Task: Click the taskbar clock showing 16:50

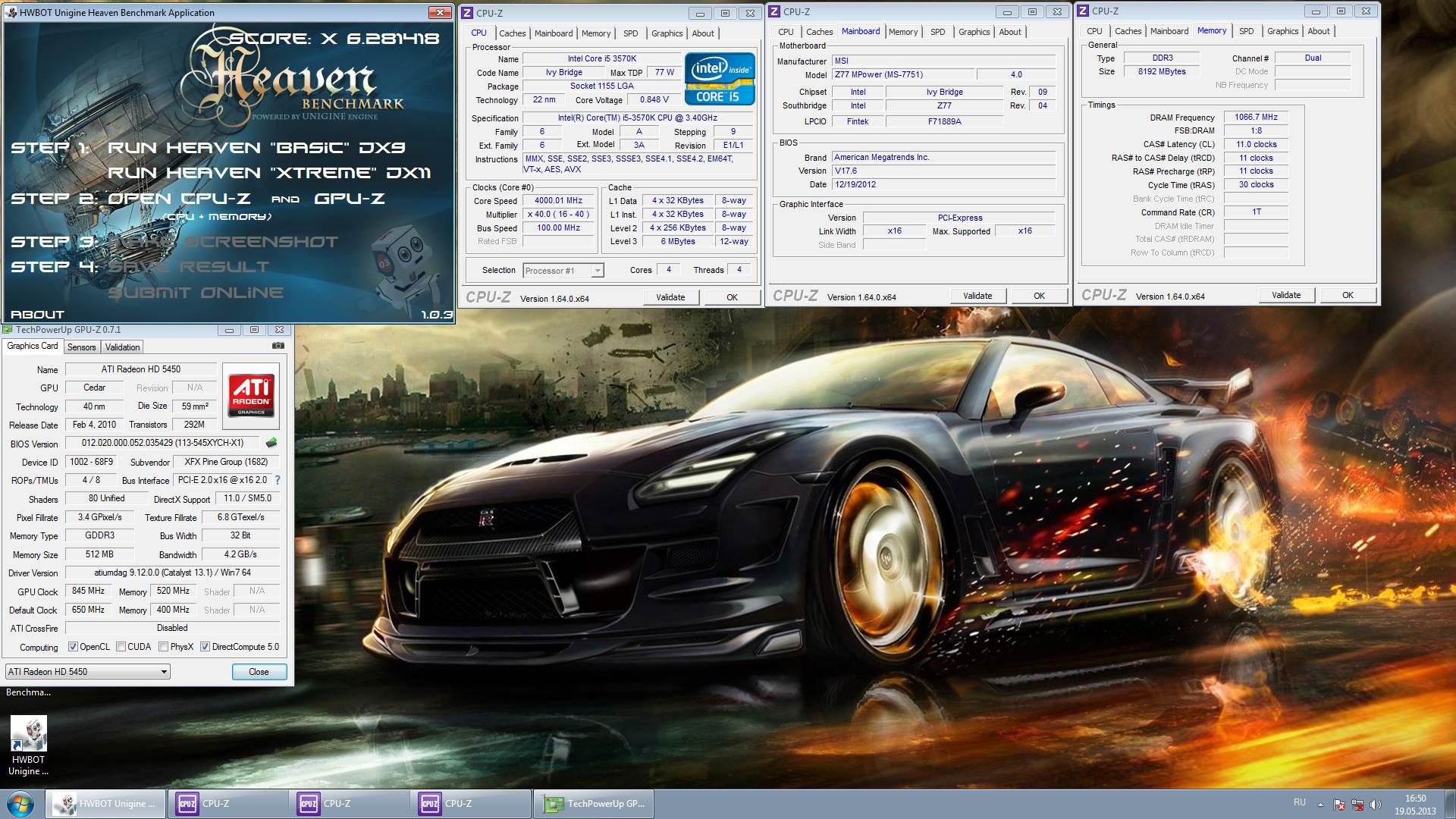Action: (1415, 805)
